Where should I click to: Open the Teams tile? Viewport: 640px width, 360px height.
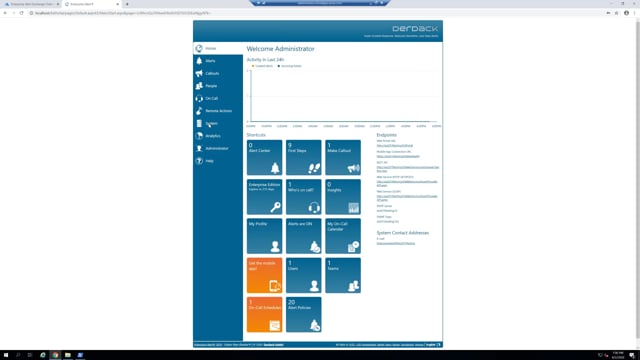tap(343, 275)
